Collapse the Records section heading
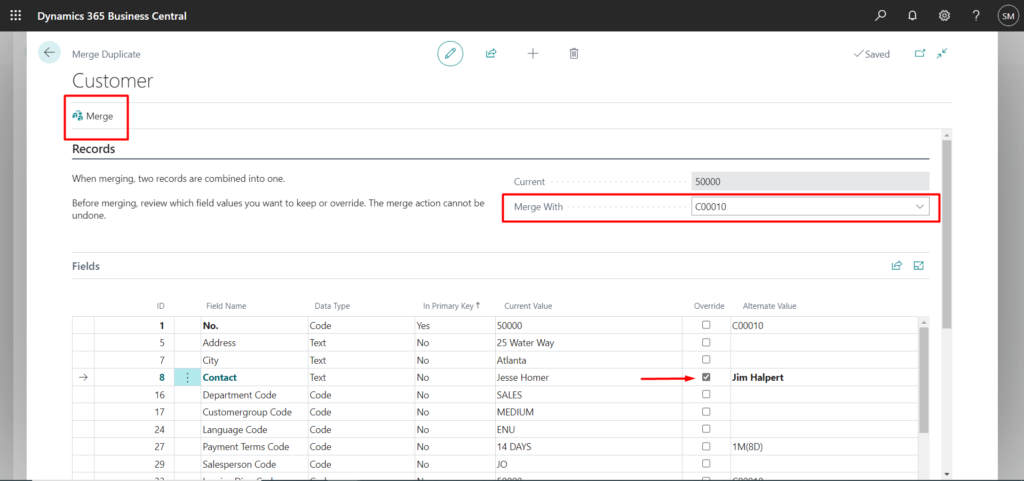 pyautogui.click(x=93, y=149)
